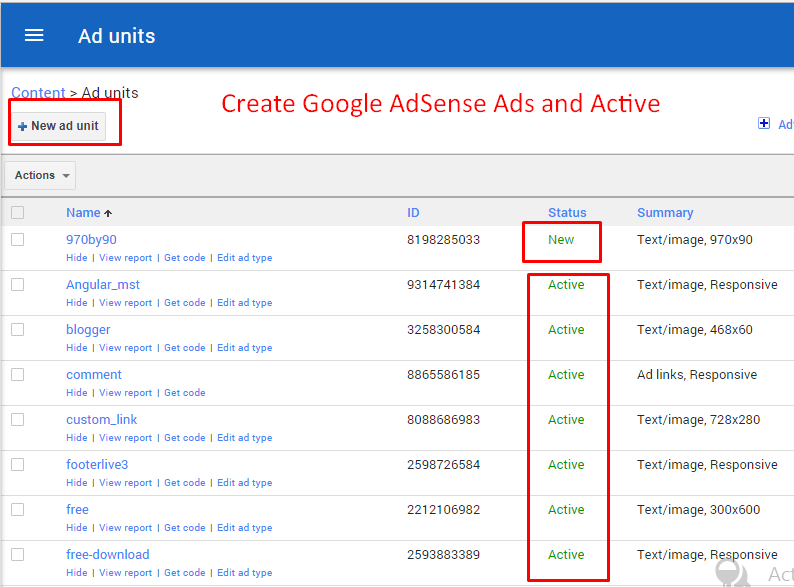Check the footerlive3 row checkbox

(x=18, y=464)
